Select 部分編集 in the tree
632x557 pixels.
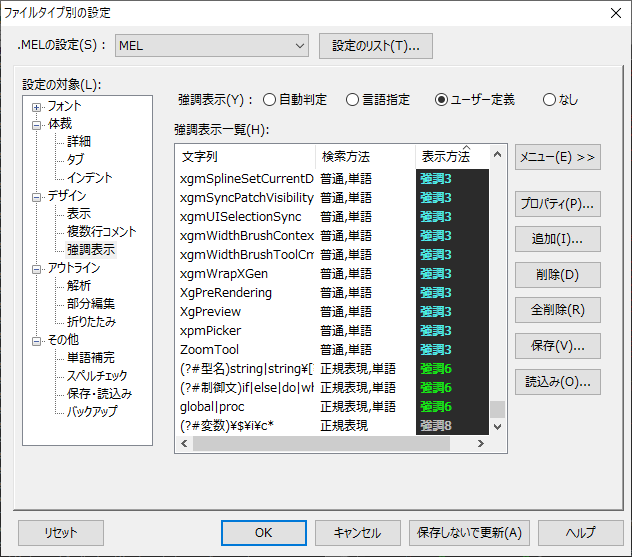(91, 304)
